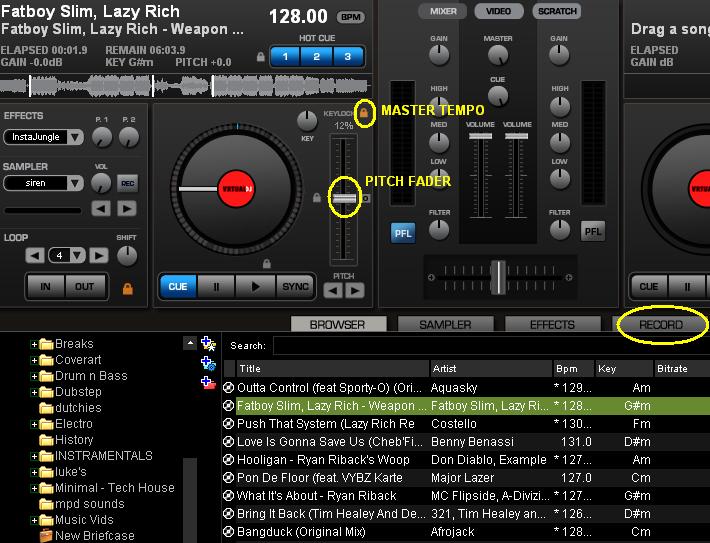Viewport: 710px width, 543px height.
Task: Click previous sampler arrow button
Action: [x=101, y=209]
